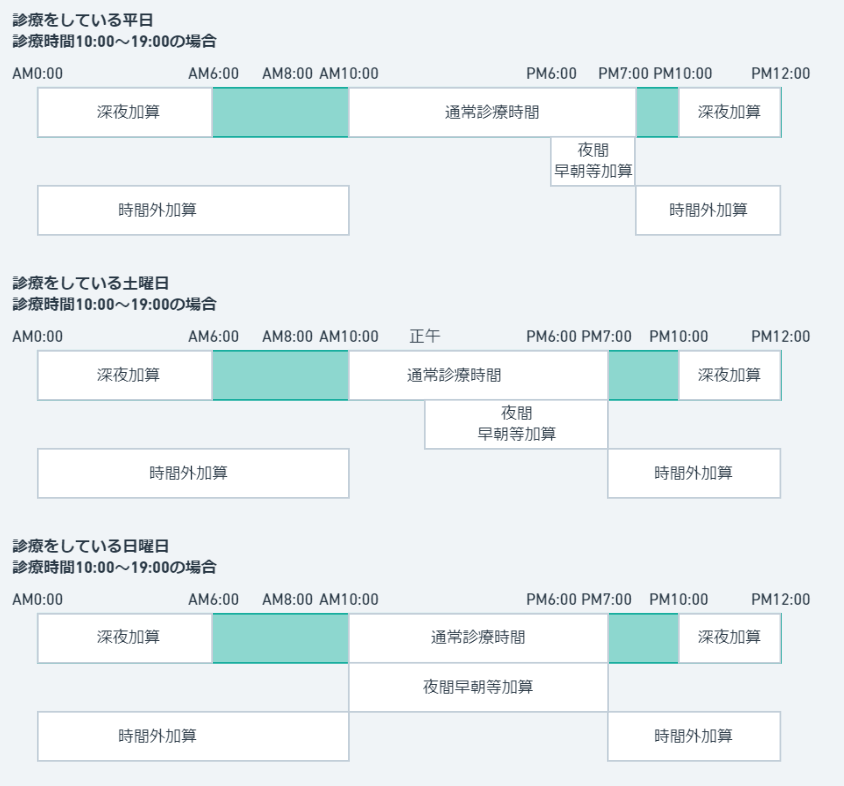Select the Sunday 夜間早朝等加算 bar
Viewport: 844px width, 786px height.
478,687
